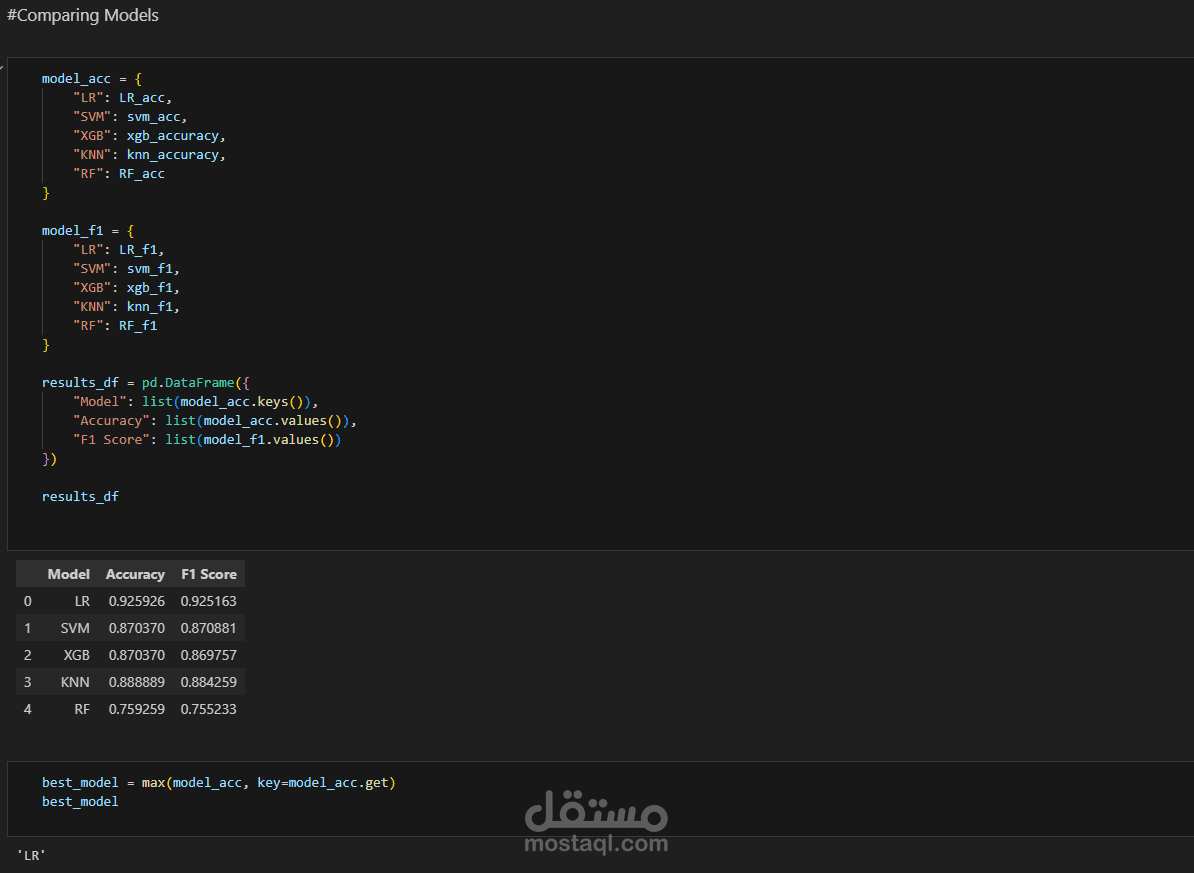Image resolution: width=1194 pixels, height=873 pixels.
Task: Click the '"KNN": knn_f1,' code line
Action: (x=126, y=307)
